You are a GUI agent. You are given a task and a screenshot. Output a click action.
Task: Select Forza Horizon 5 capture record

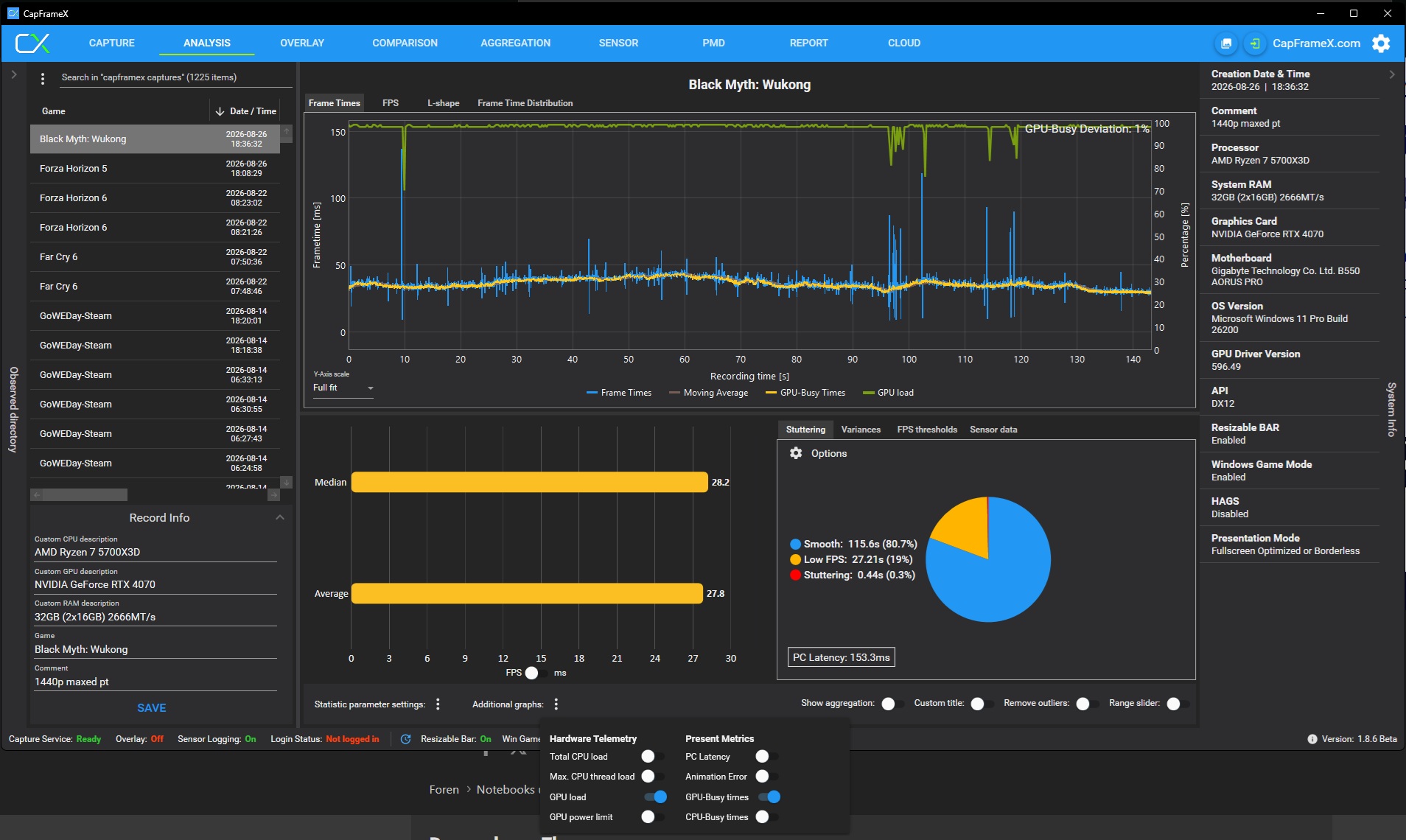(155, 169)
